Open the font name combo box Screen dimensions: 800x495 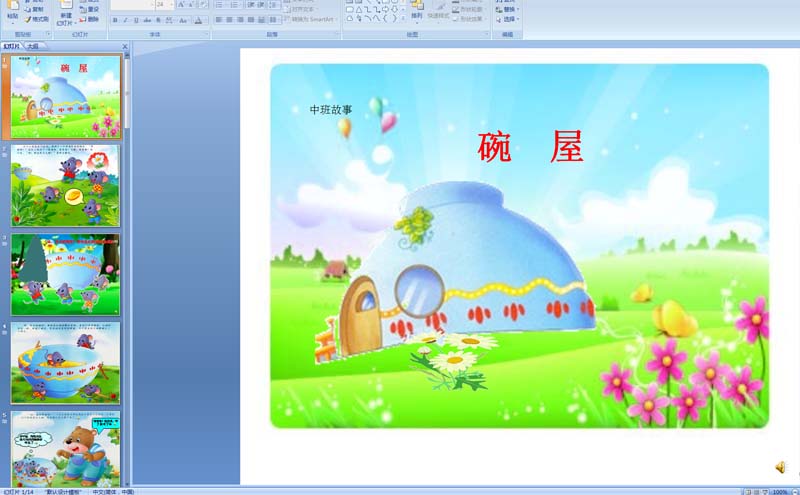(x=132, y=5)
